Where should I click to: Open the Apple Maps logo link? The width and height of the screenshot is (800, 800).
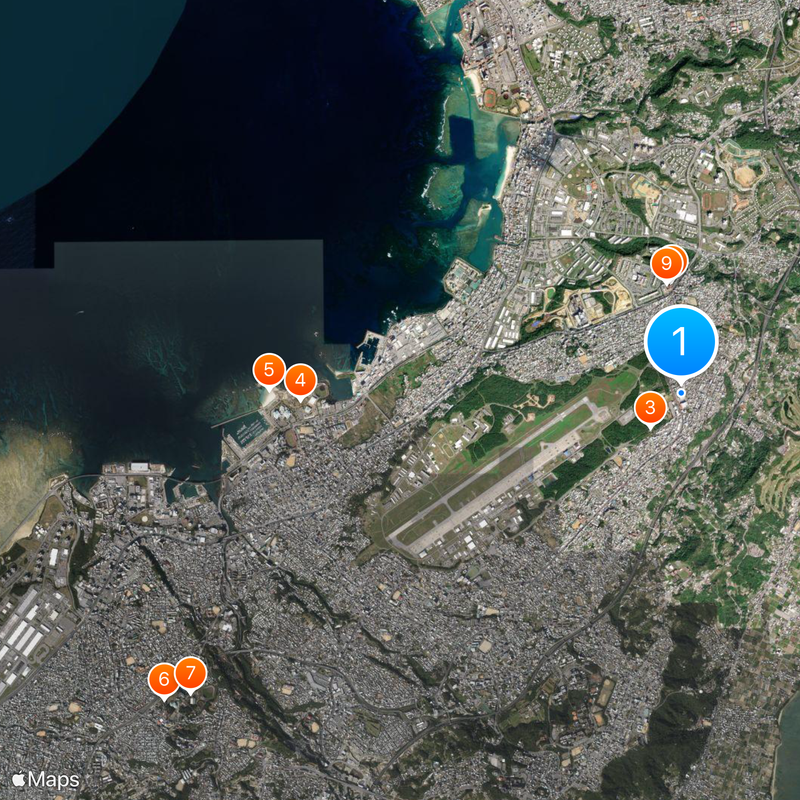click(45, 778)
